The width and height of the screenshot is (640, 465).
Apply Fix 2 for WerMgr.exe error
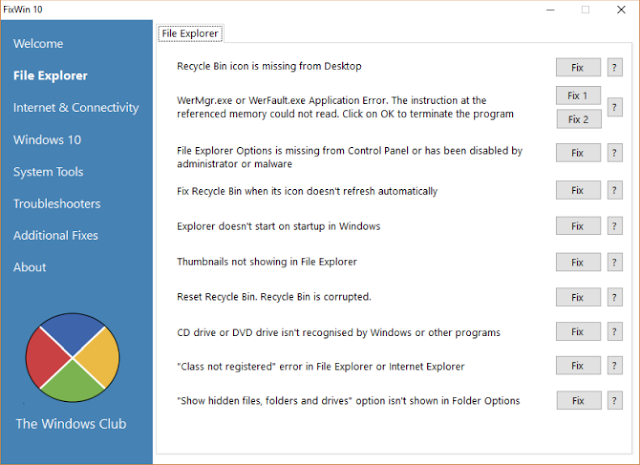579,119
